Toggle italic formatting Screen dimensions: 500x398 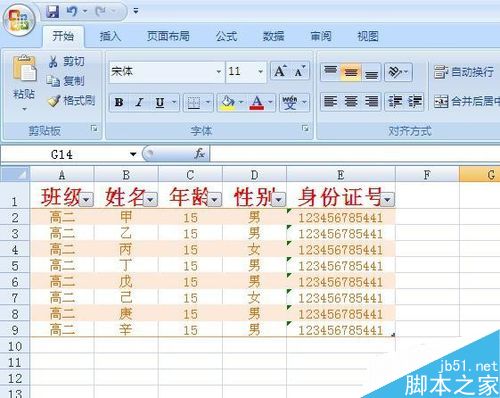(140, 102)
